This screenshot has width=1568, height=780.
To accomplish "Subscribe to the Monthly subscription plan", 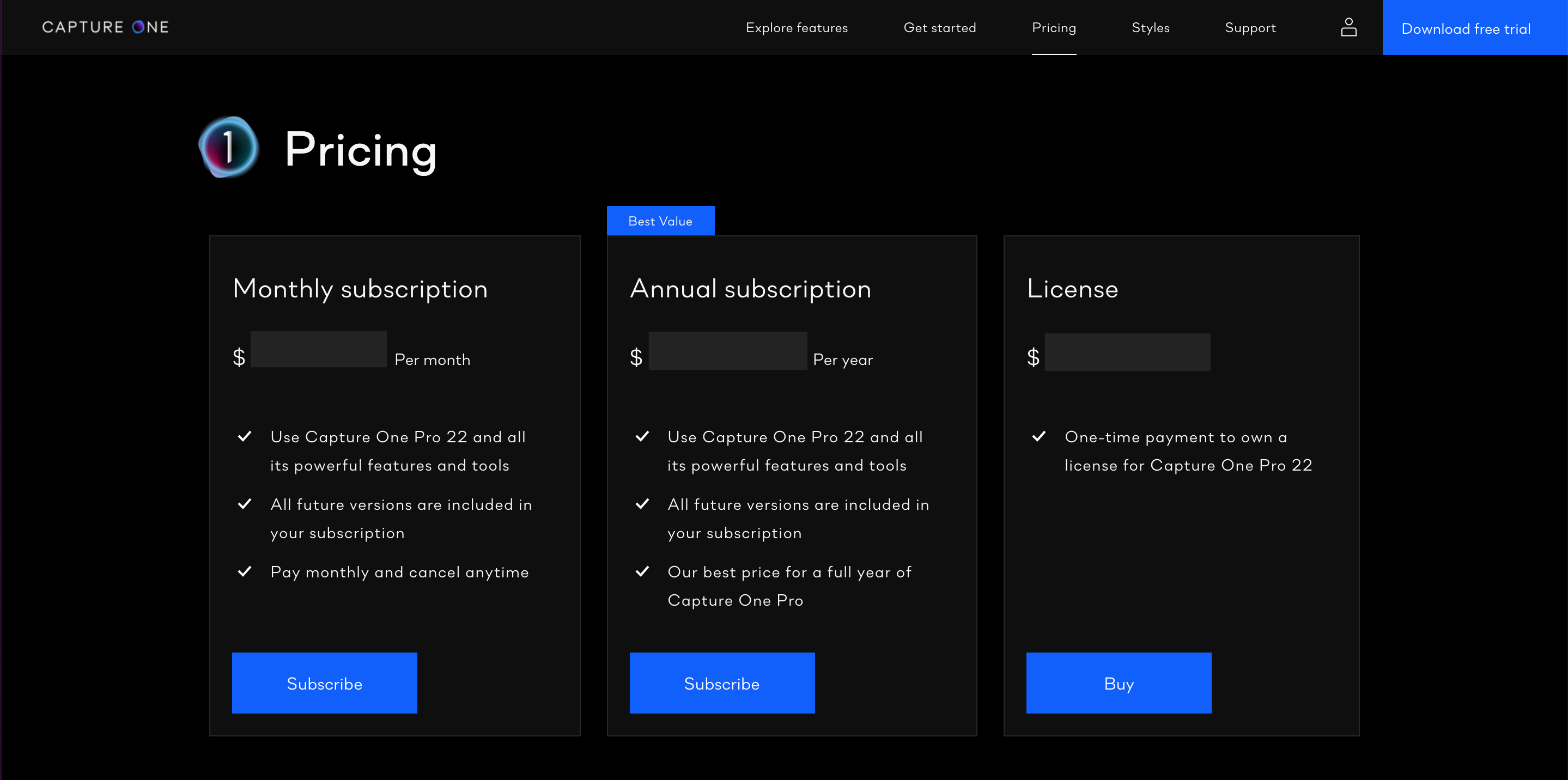I will point(324,682).
